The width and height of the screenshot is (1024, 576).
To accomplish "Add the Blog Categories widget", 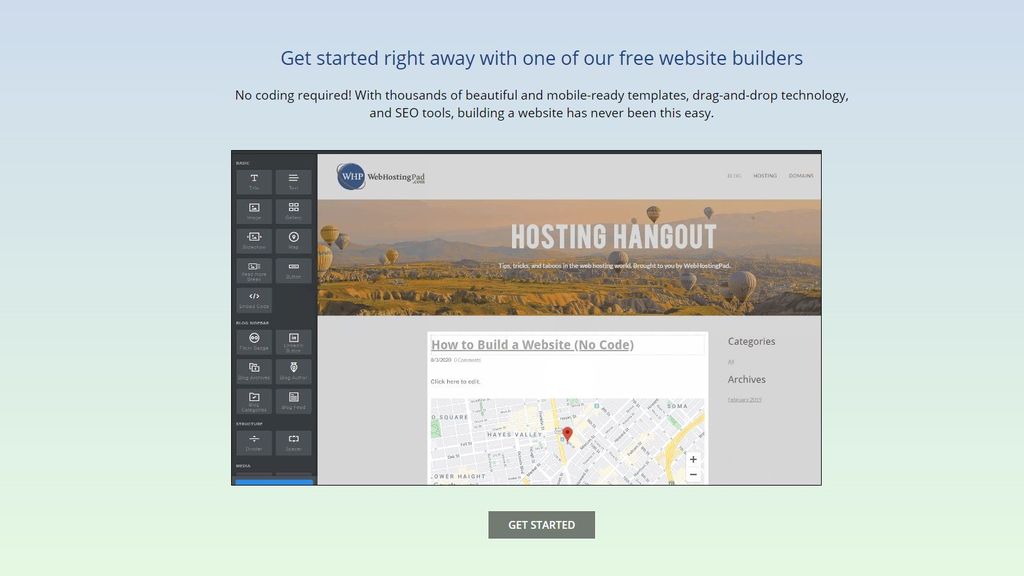I will (255, 401).
